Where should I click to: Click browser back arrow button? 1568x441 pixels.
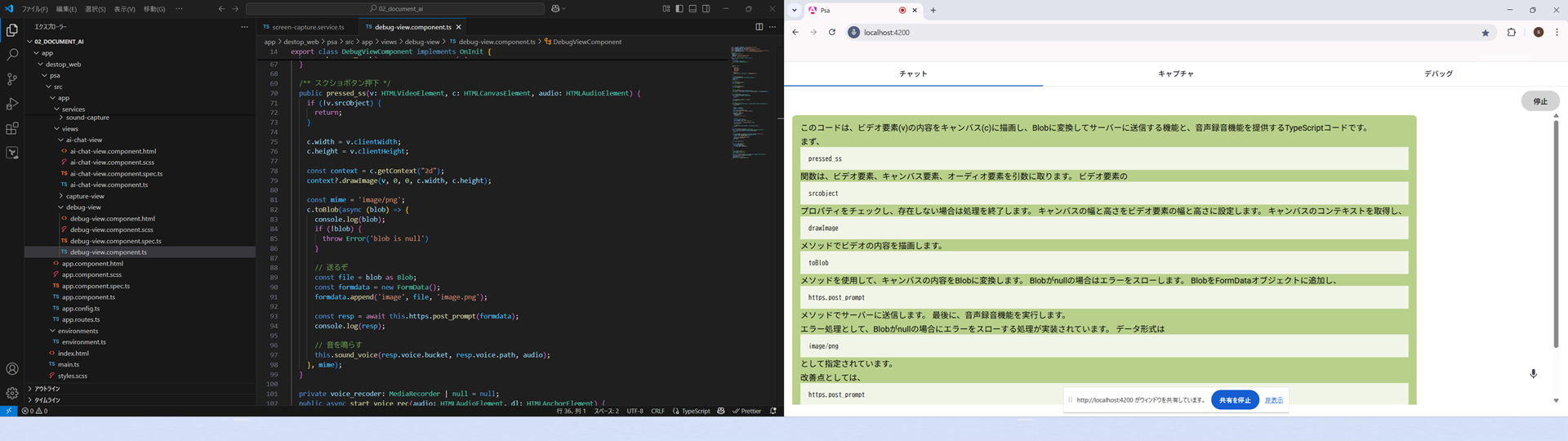[795, 33]
